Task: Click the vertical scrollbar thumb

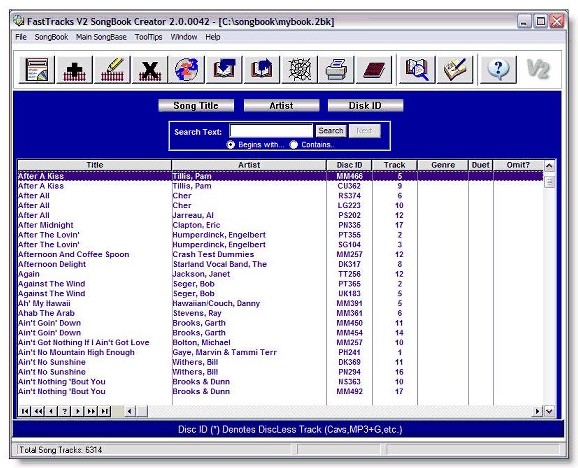Action: click(x=549, y=182)
